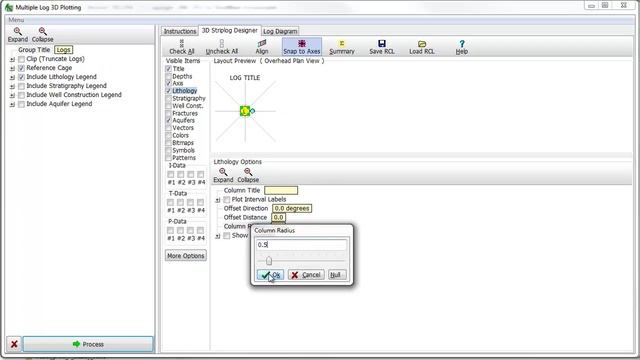Check Symbols visible item
Viewport: 640px width, 360px height.
168,150
